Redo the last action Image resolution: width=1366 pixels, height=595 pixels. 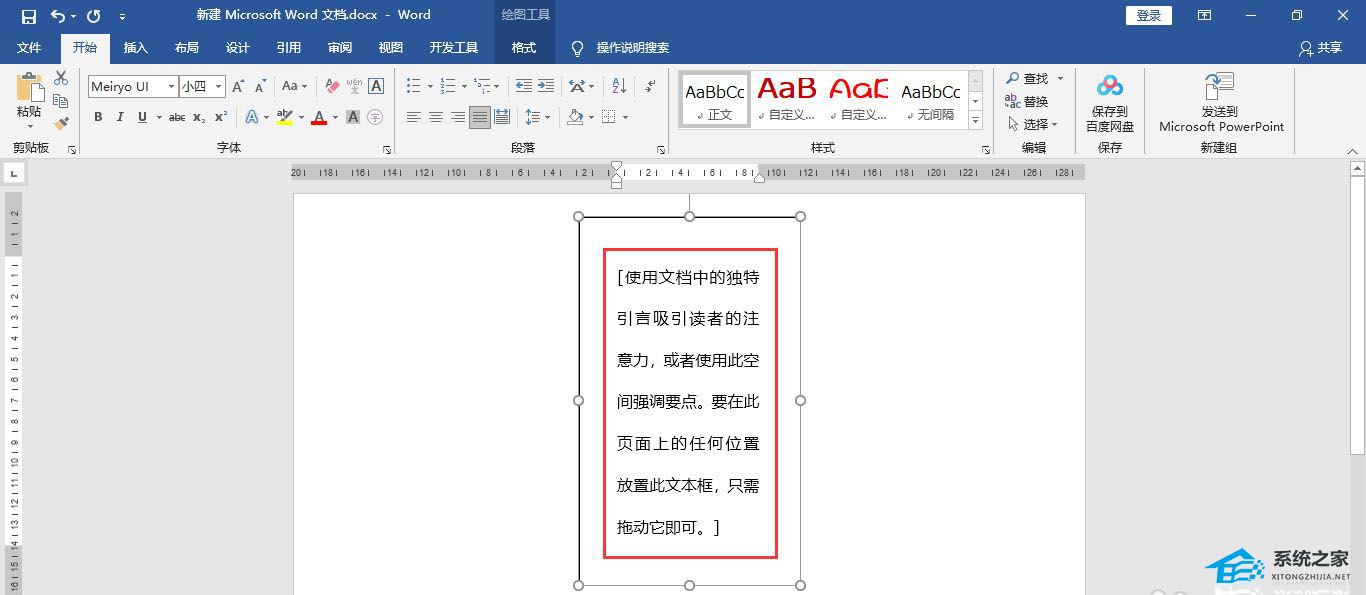tap(93, 16)
